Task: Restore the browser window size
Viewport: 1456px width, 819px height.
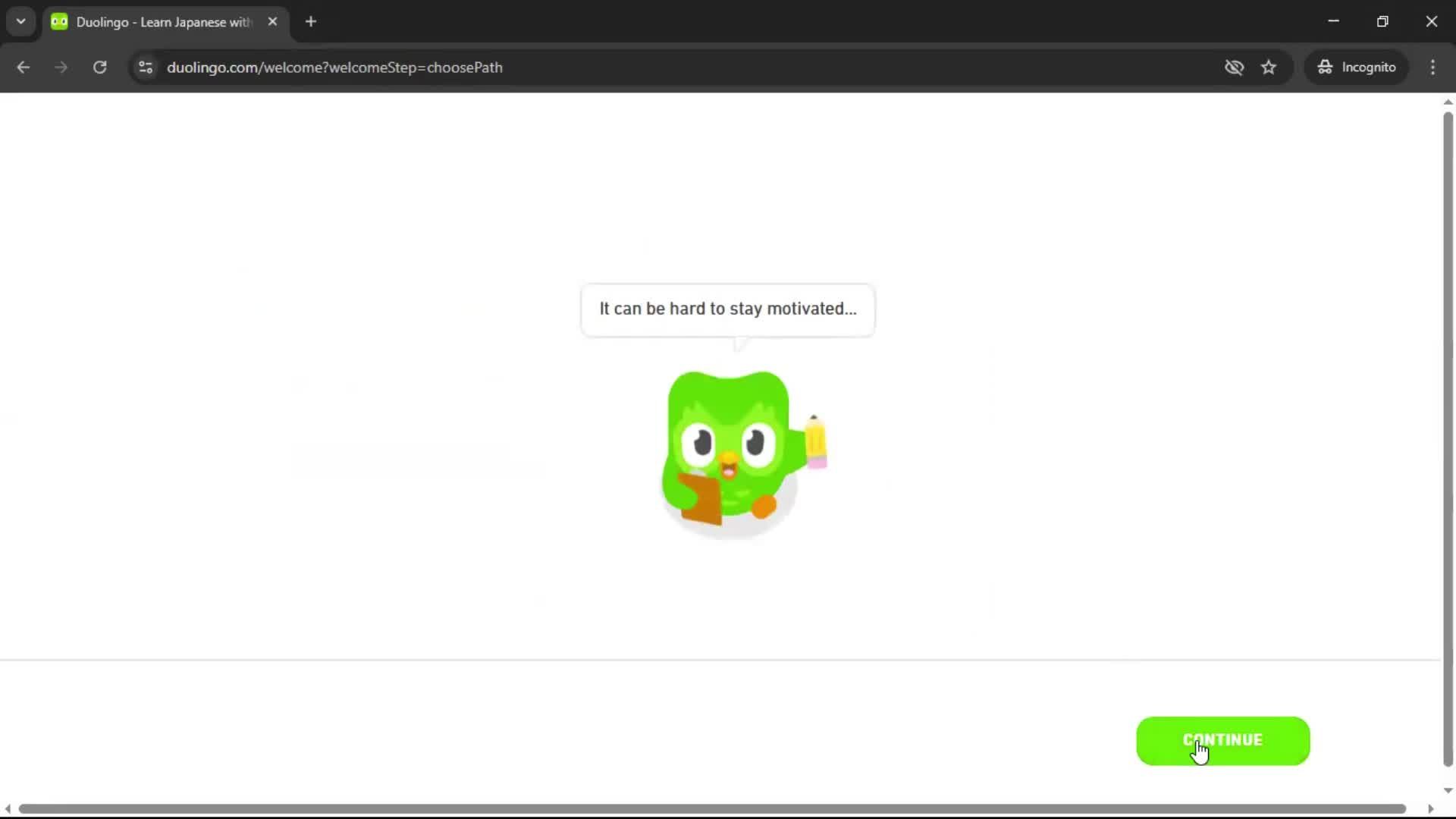Action: 1382,21
